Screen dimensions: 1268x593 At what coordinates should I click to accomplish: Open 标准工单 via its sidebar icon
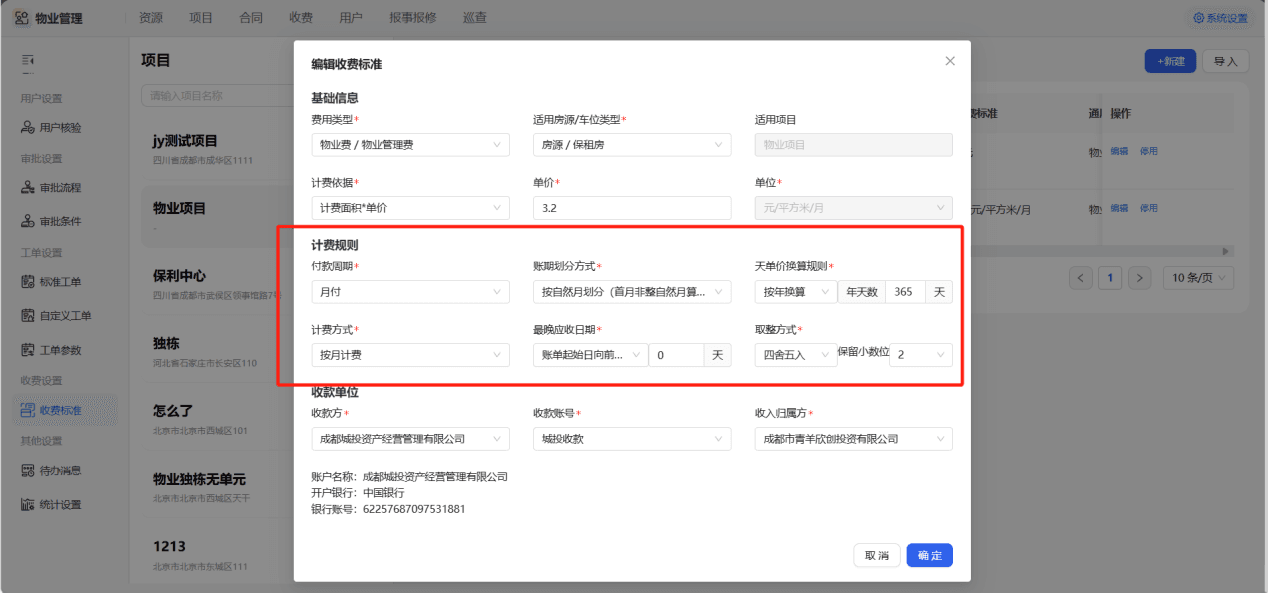click(x=28, y=281)
